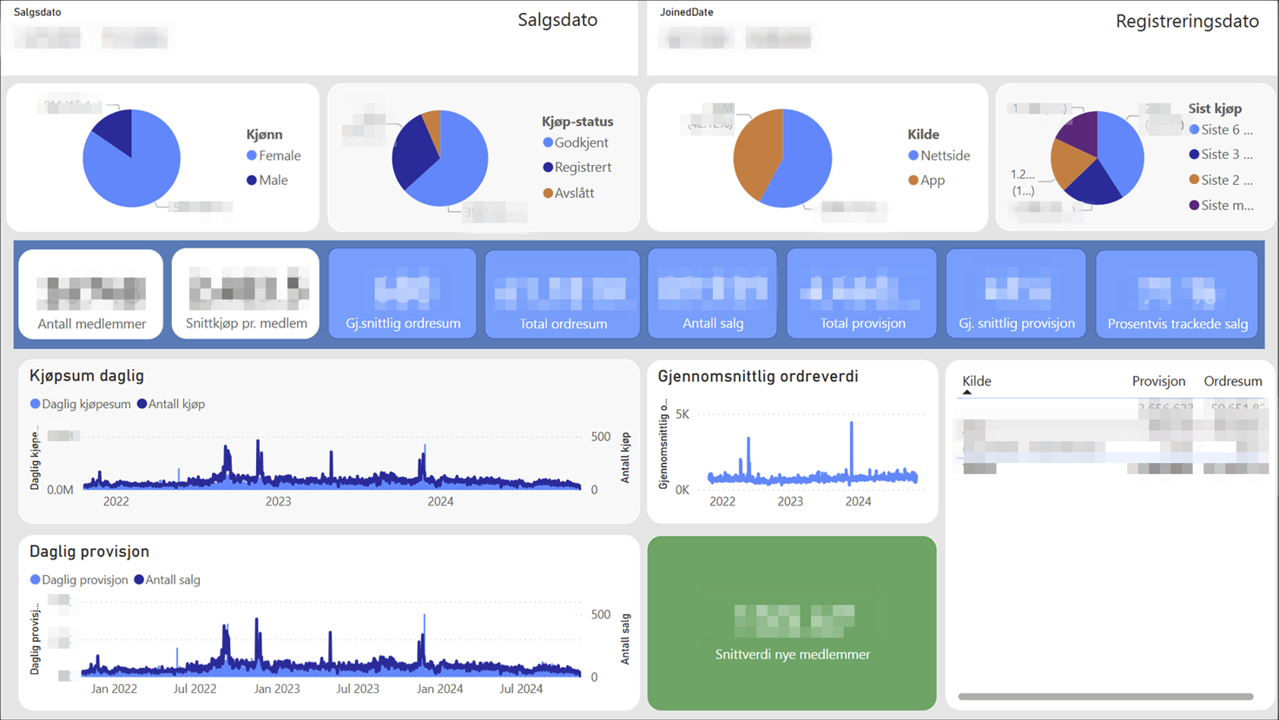The image size is (1279, 720).
Task: Select the green Snittverdi nye medlemmer card
Action: click(792, 622)
